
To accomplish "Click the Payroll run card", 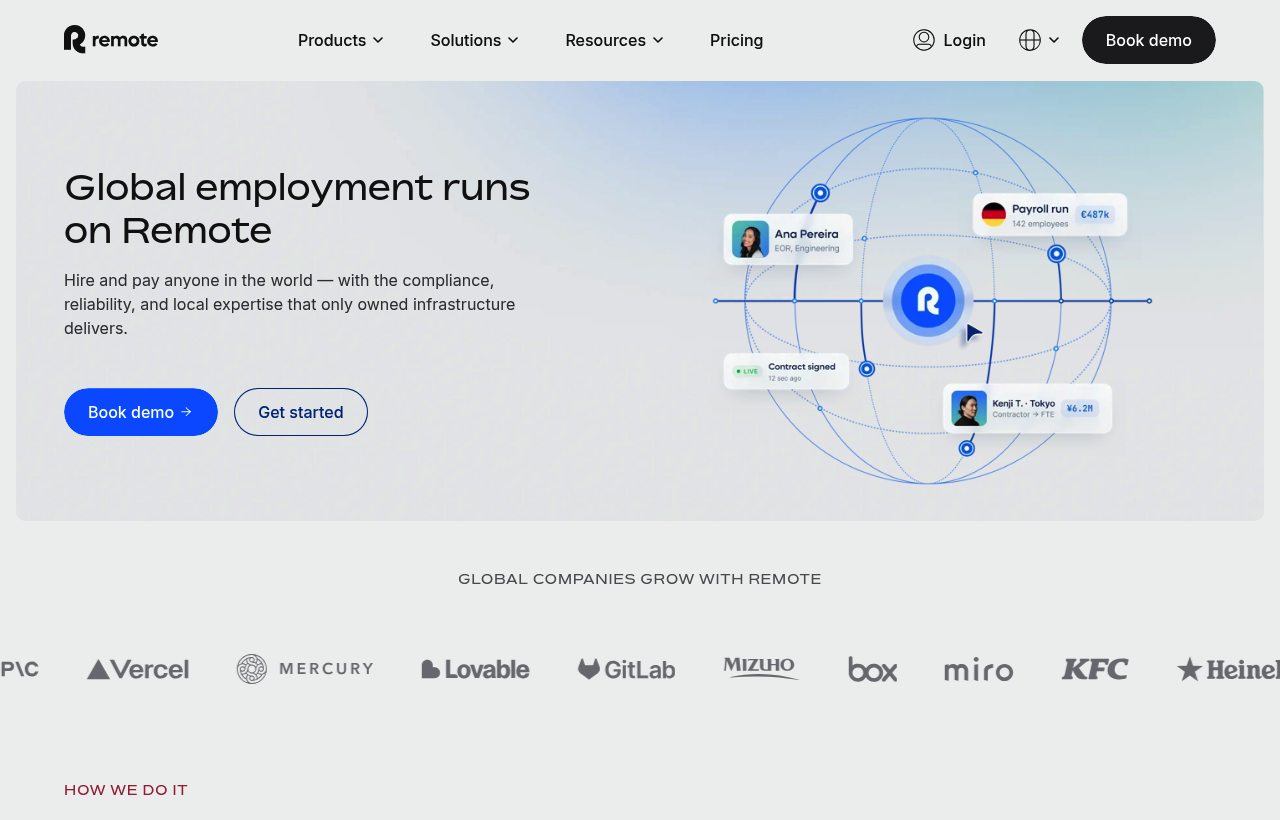I will [1050, 215].
